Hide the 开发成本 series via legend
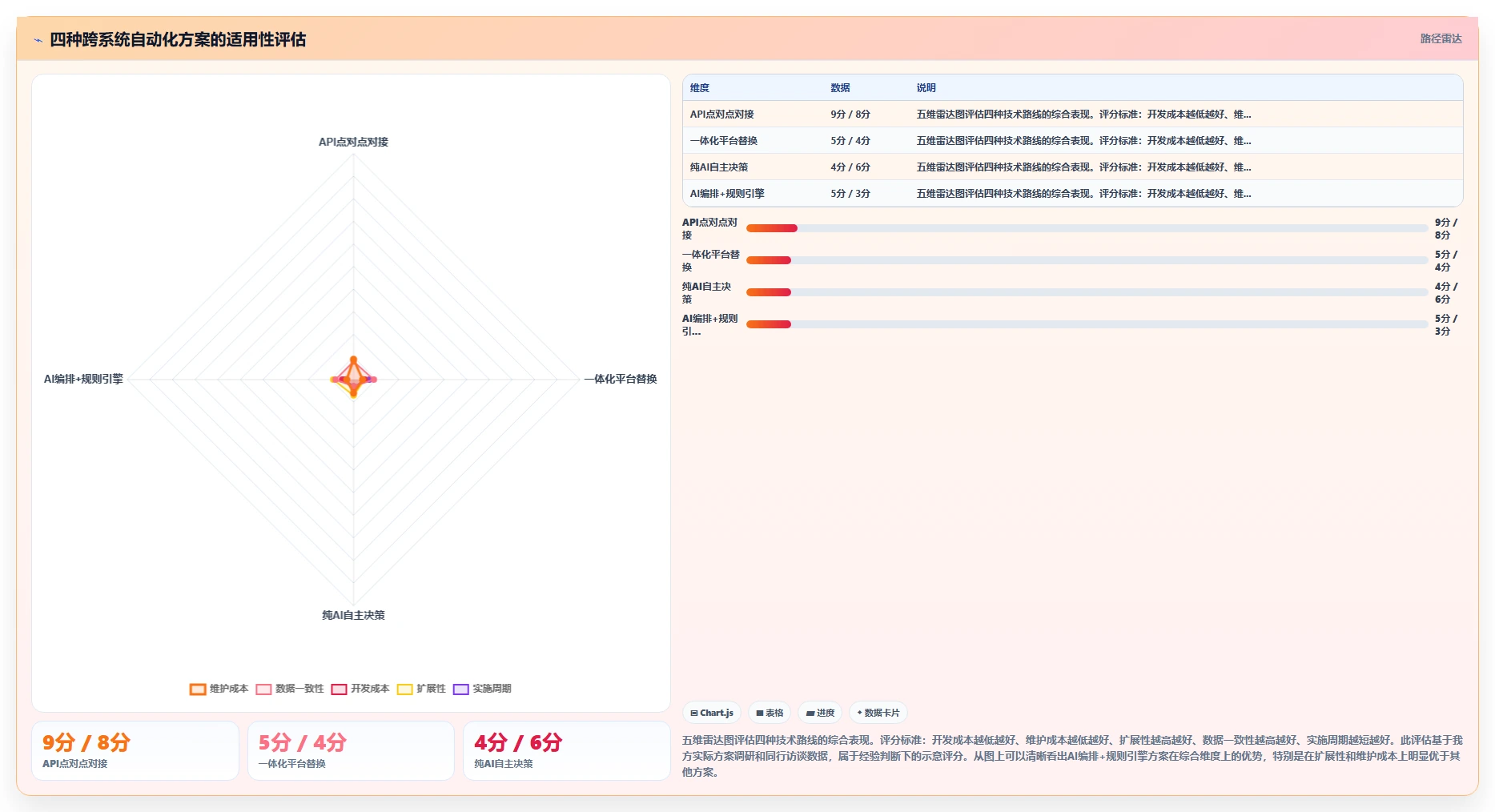 (x=360, y=689)
